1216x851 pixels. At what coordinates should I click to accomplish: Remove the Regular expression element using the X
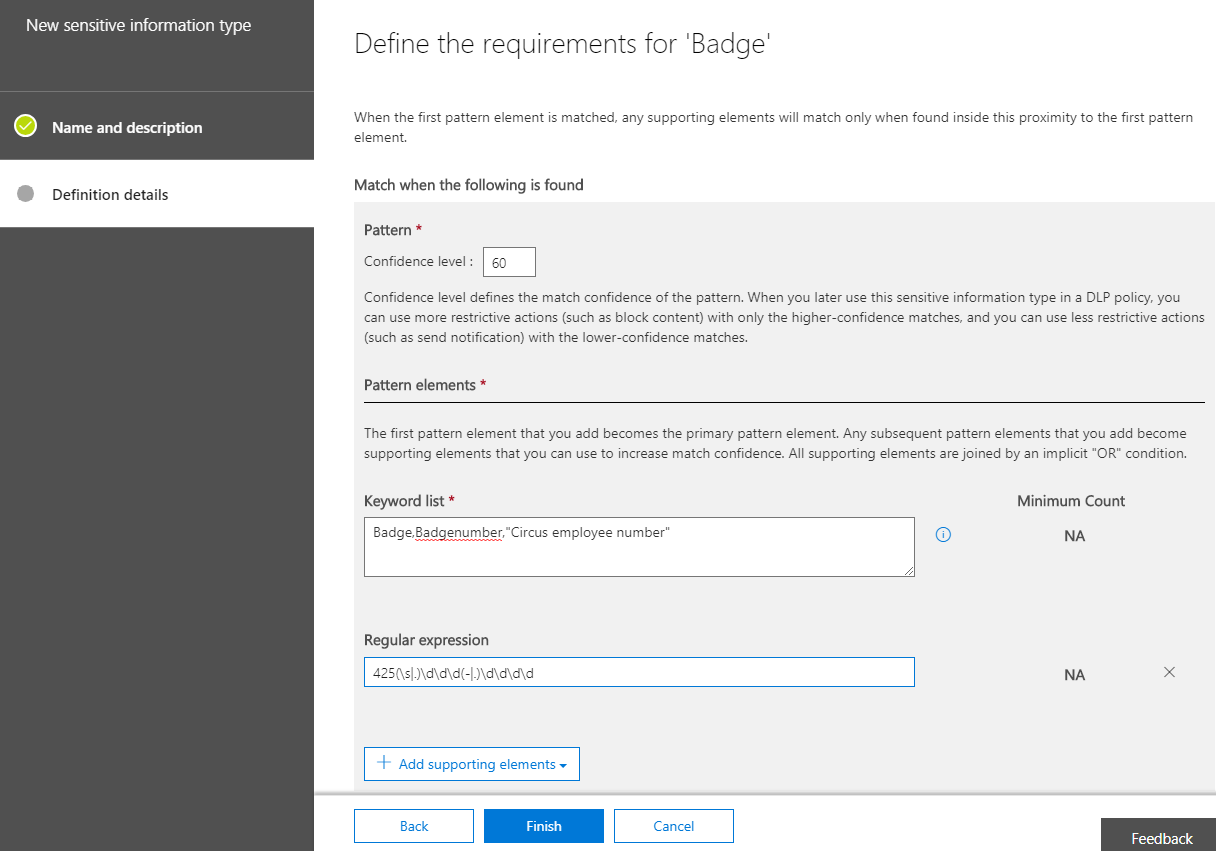pyautogui.click(x=1169, y=673)
